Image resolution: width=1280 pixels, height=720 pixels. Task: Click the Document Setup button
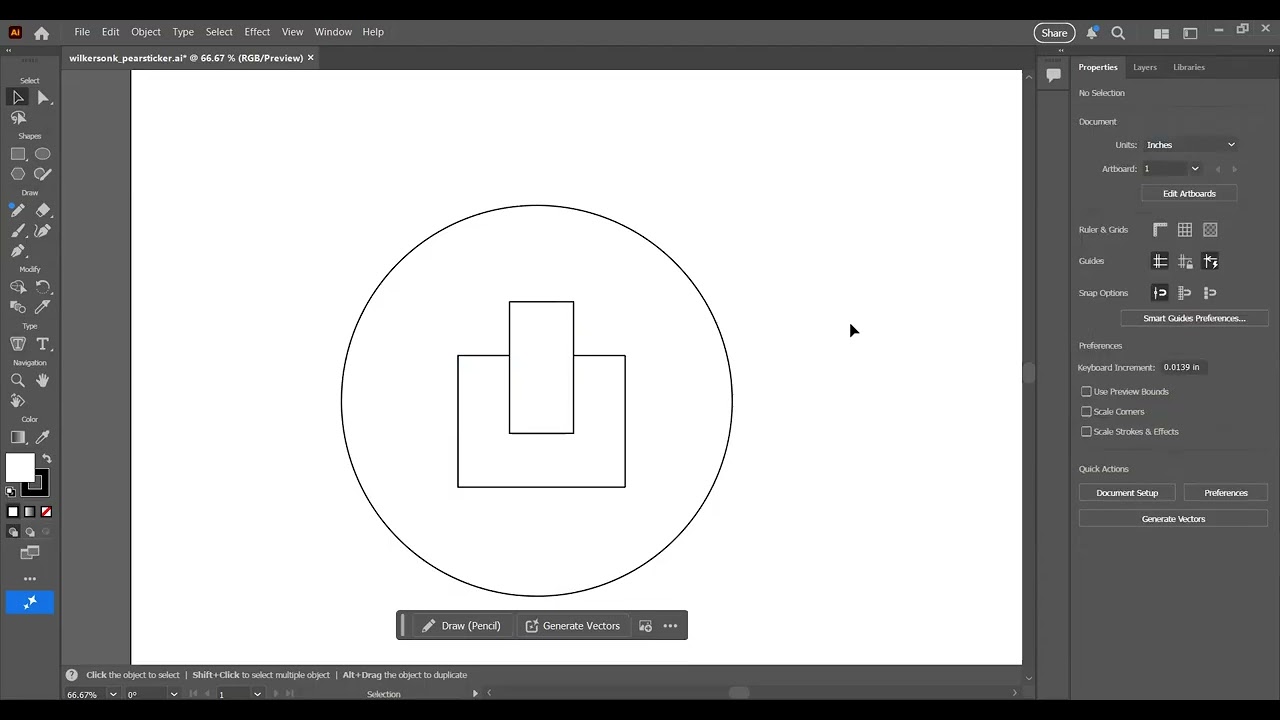point(1127,493)
